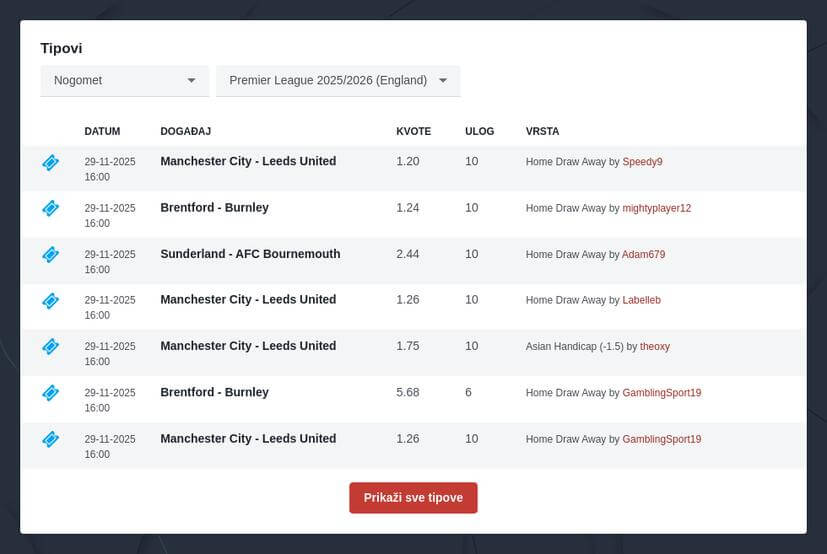
Task: Click ticket icon in Labelleb's tip row
Action: [51, 300]
